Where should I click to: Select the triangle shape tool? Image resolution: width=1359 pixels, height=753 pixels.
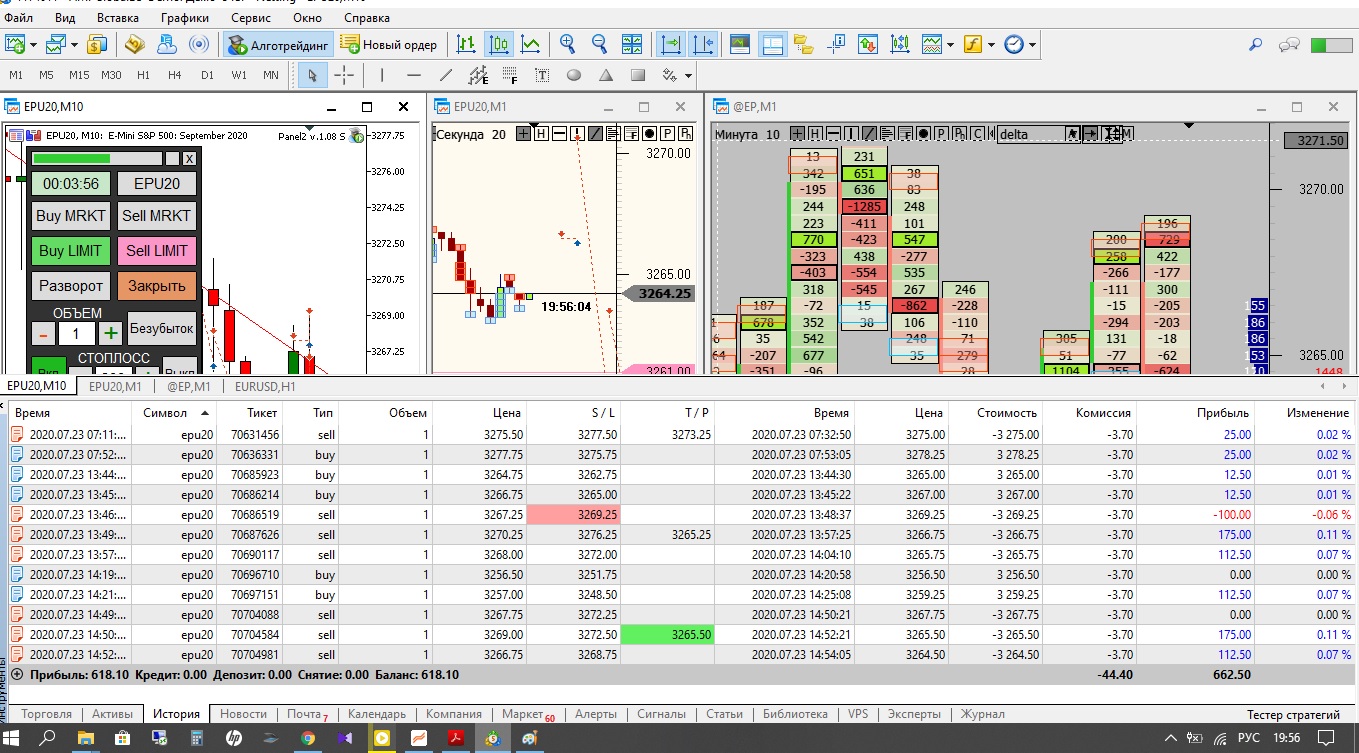click(606, 75)
